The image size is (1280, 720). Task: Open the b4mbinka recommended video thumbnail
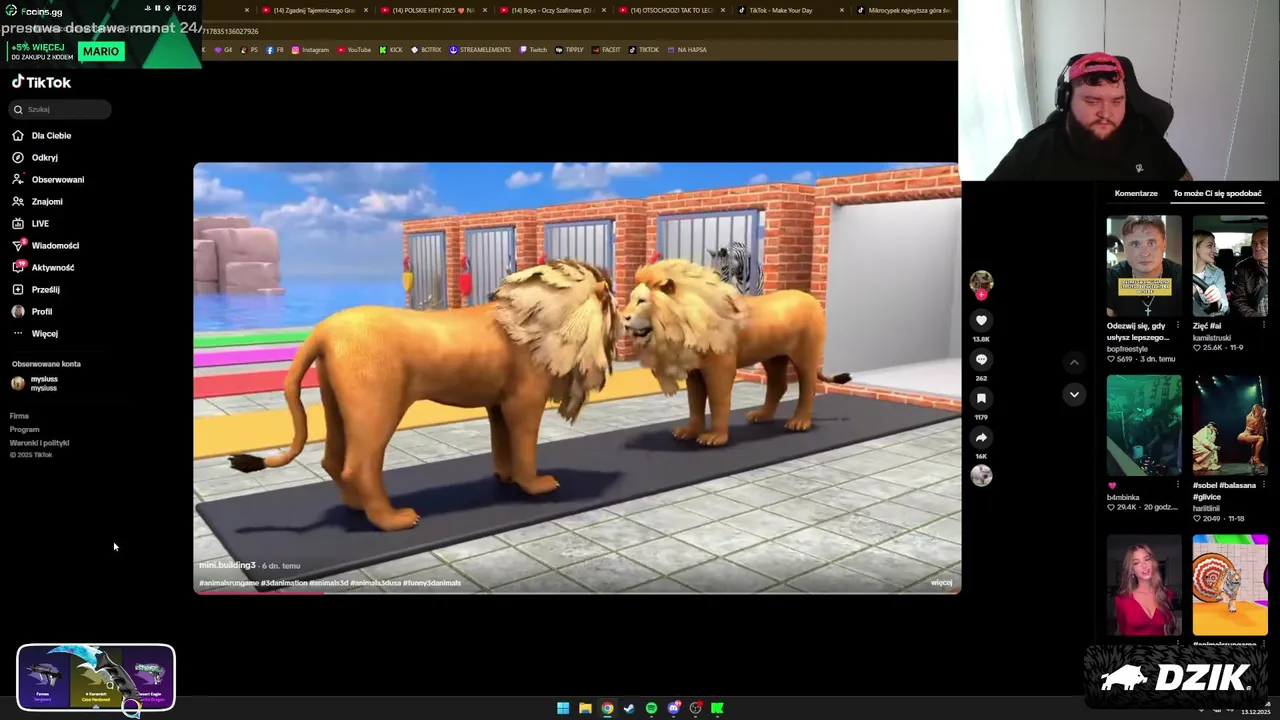click(x=1144, y=426)
